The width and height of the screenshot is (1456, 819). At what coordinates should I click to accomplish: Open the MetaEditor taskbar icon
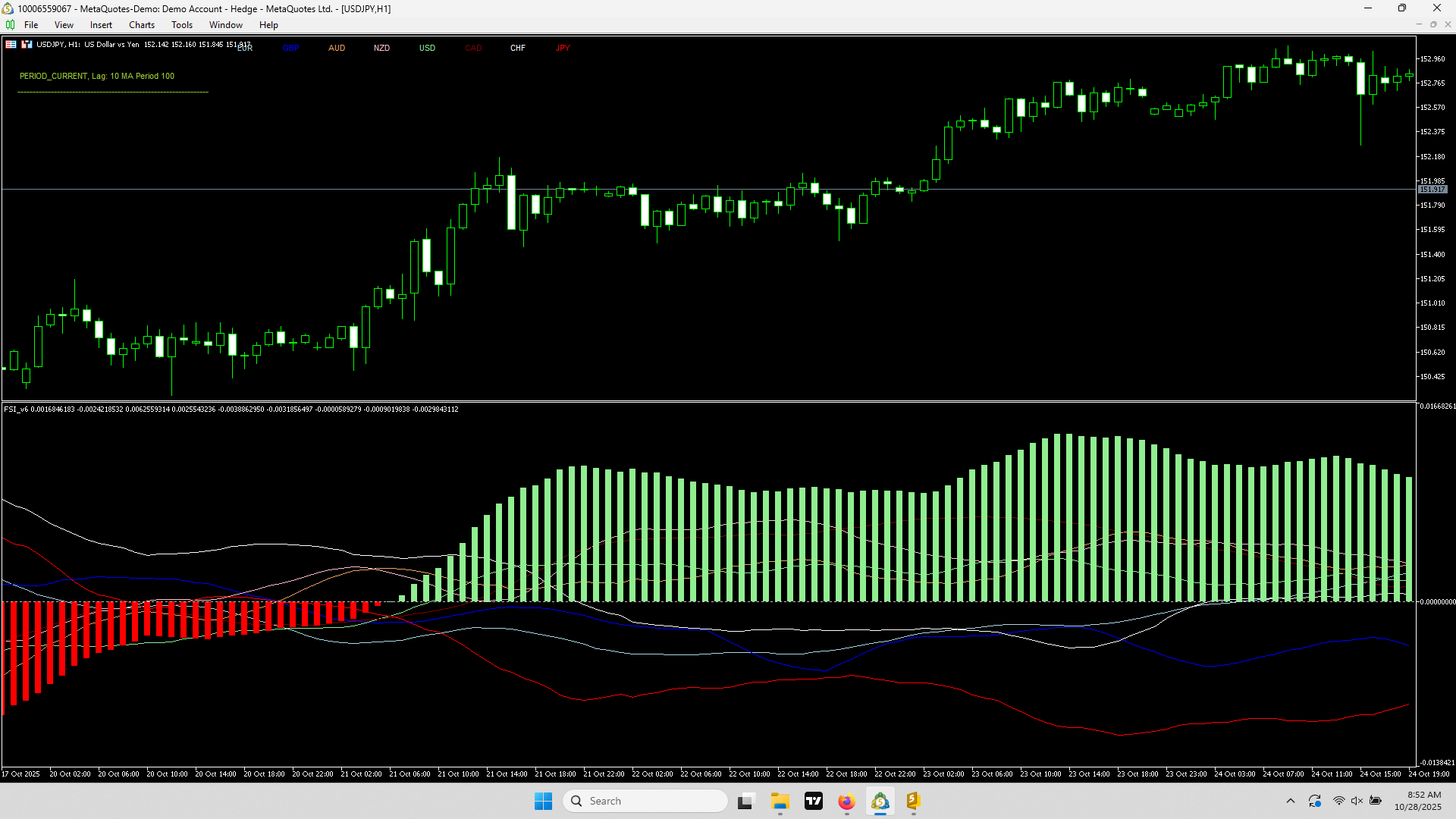click(x=913, y=801)
